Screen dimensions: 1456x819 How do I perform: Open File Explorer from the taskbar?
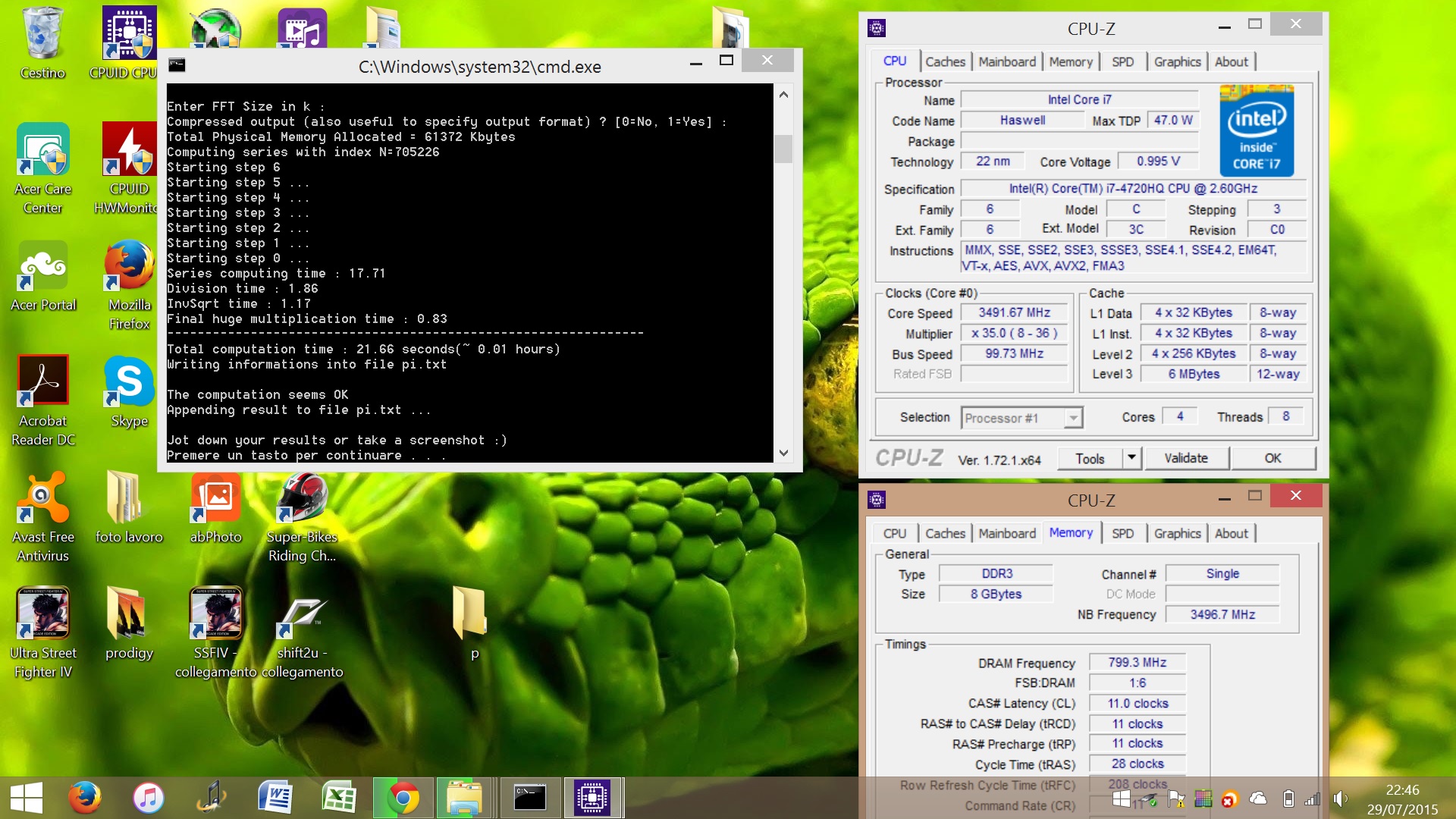[464, 798]
